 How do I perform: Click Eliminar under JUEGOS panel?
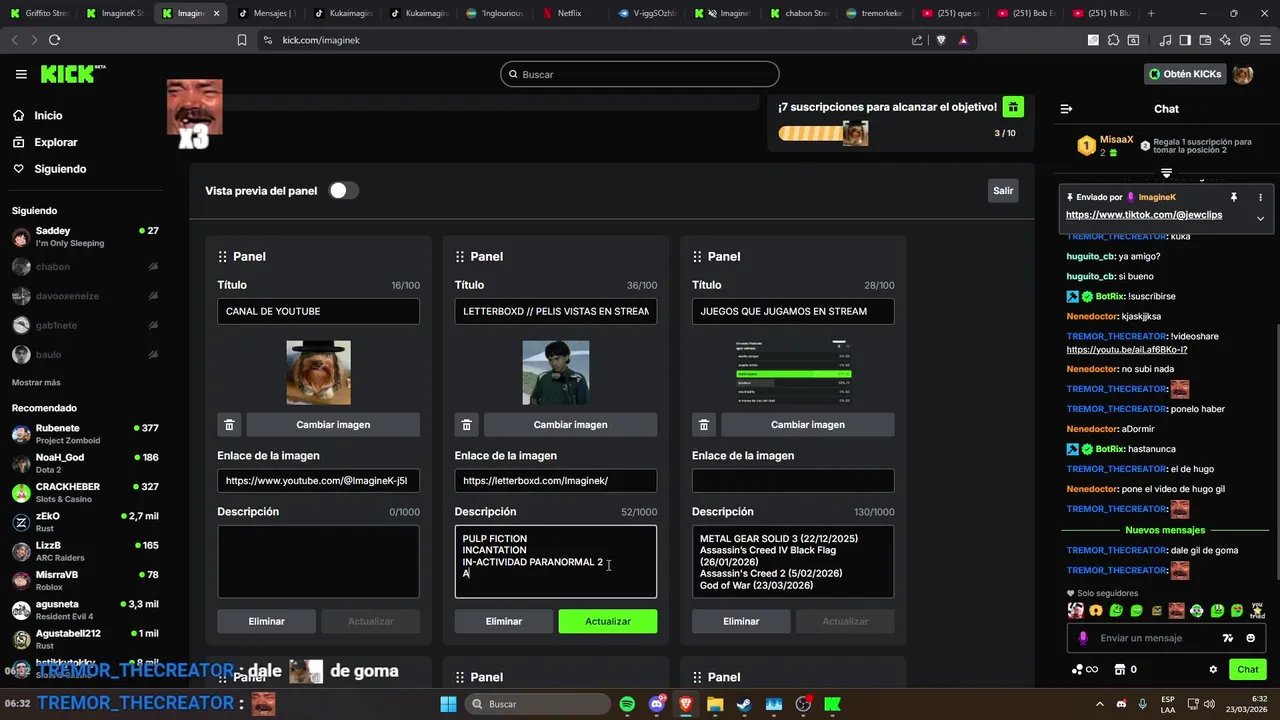pyautogui.click(x=741, y=622)
